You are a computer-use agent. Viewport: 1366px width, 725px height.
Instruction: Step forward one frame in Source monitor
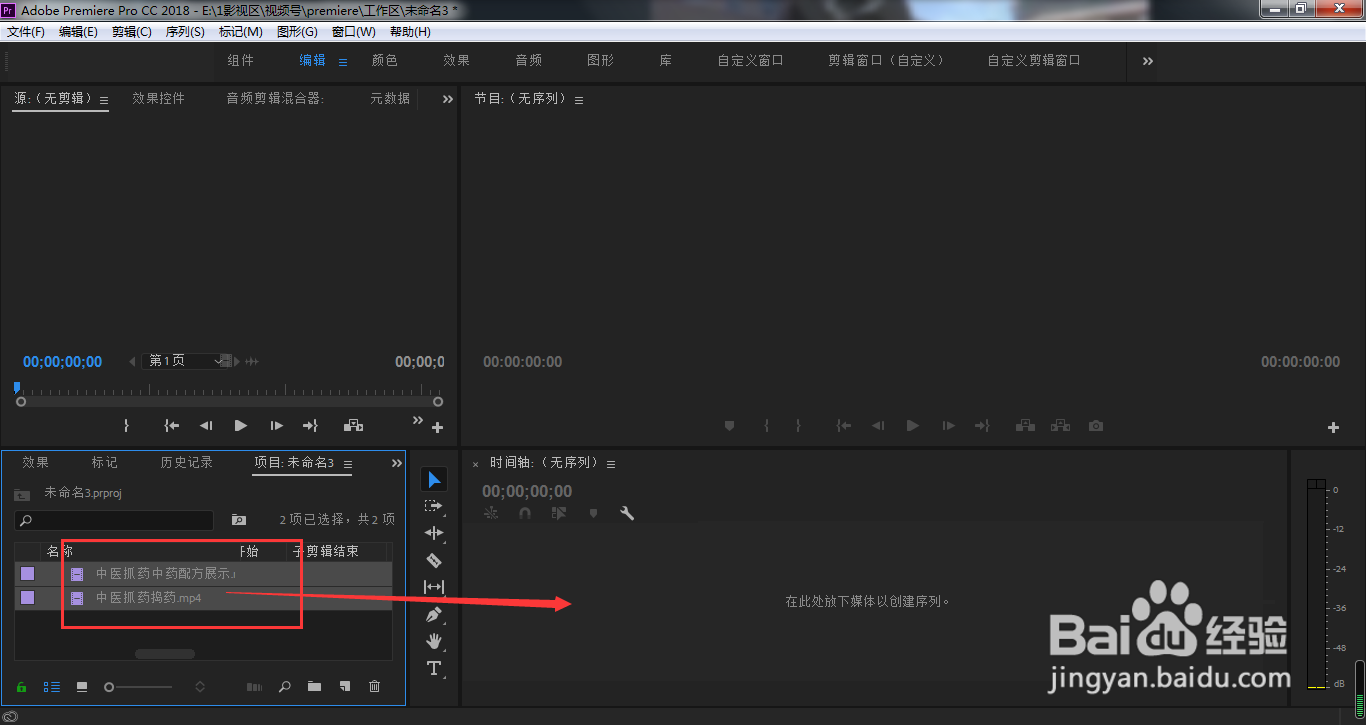[x=276, y=425]
